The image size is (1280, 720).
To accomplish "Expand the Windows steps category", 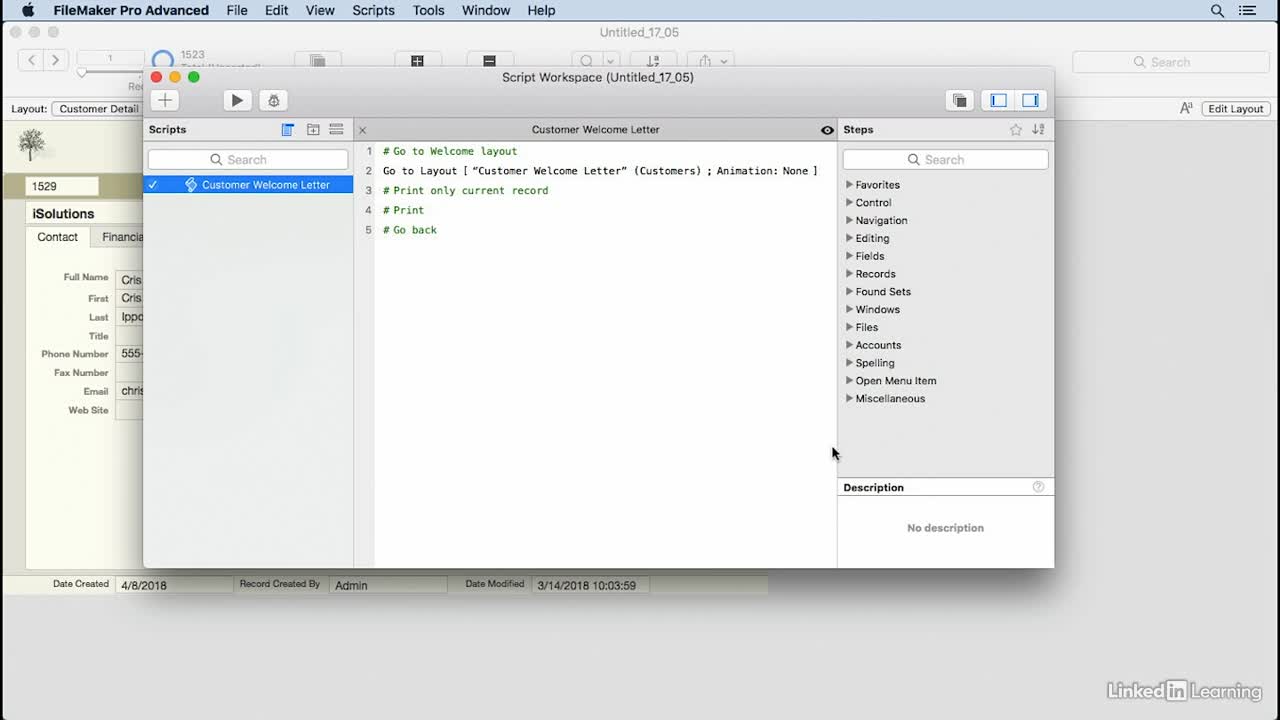I will [x=850, y=310].
